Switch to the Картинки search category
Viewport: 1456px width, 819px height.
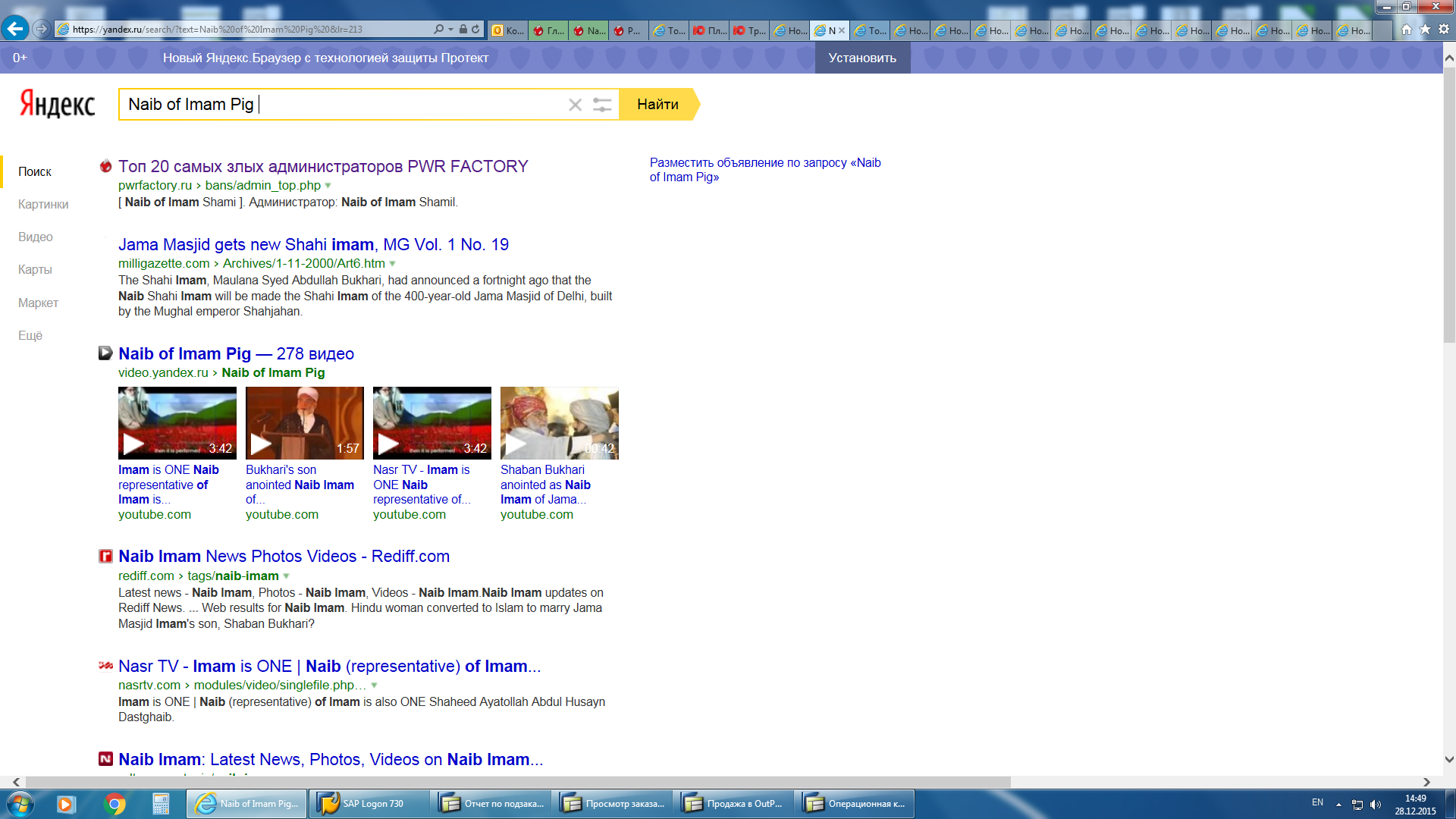pos(43,204)
